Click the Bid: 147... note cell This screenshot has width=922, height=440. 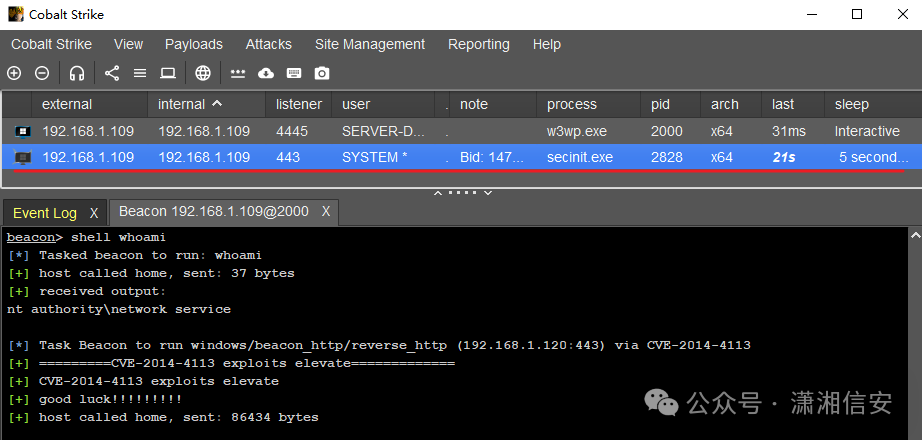(x=493, y=157)
